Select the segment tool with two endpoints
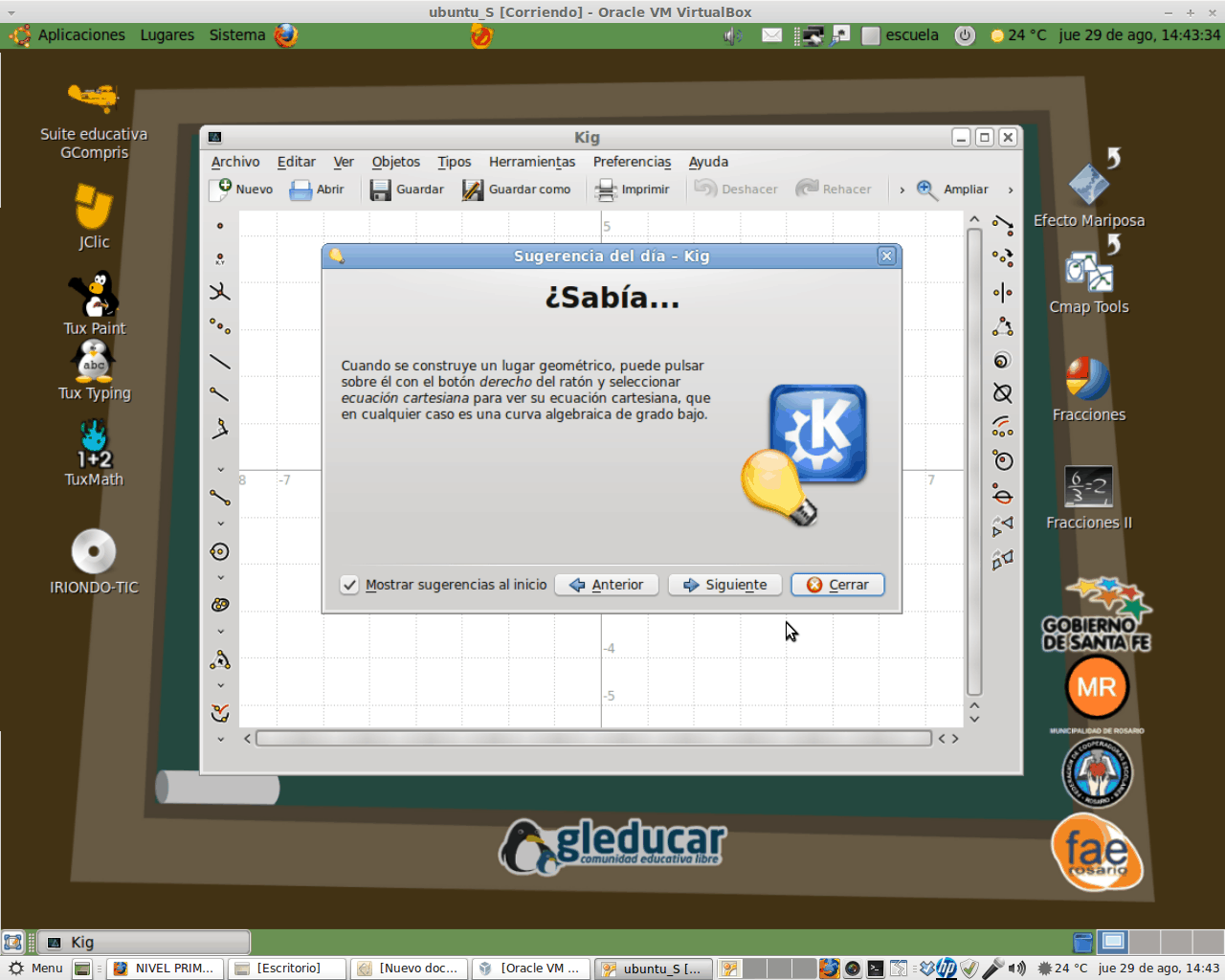Image resolution: width=1225 pixels, height=980 pixels. (x=220, y=498)
